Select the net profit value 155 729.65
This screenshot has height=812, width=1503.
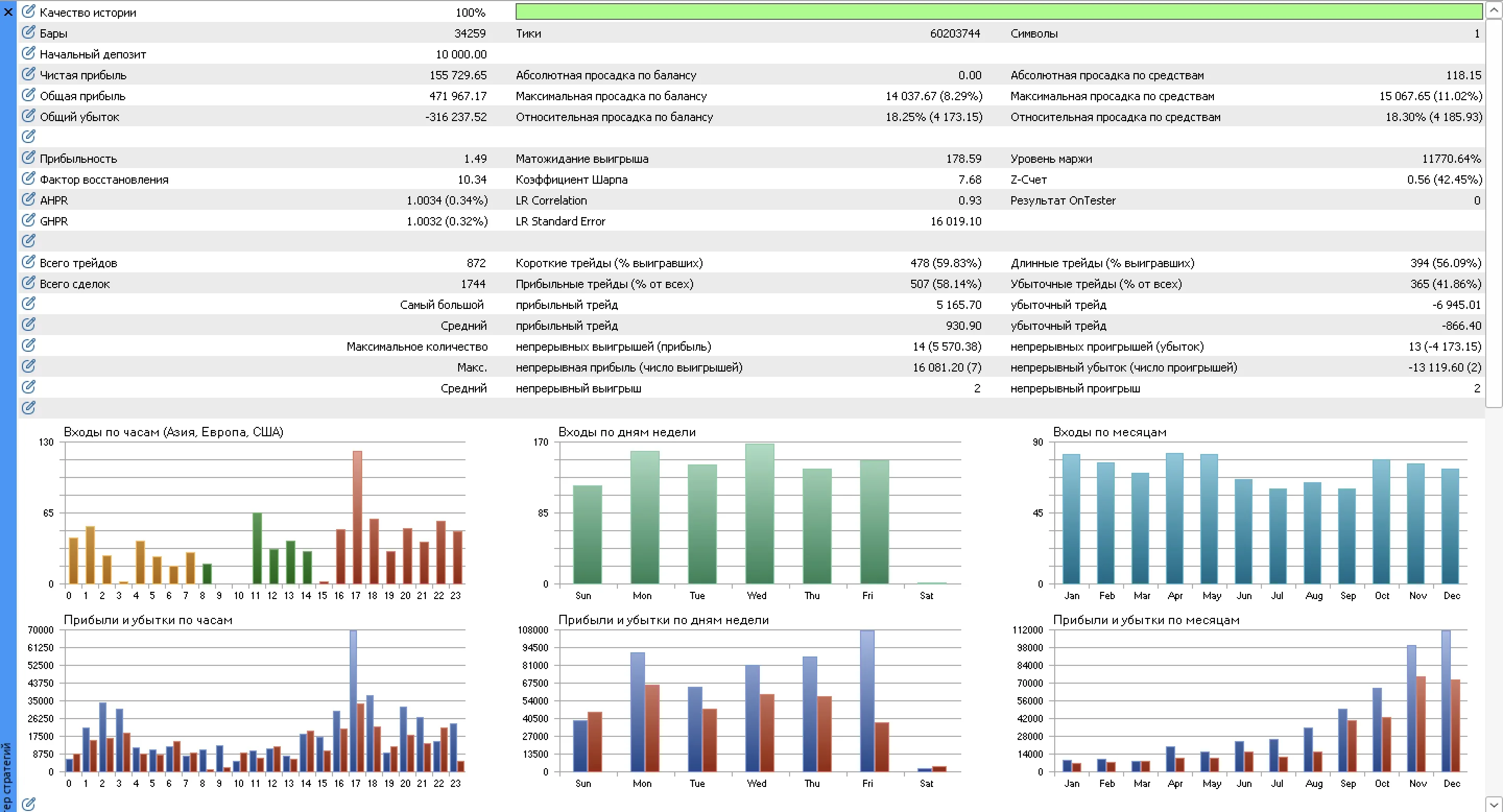458,75
